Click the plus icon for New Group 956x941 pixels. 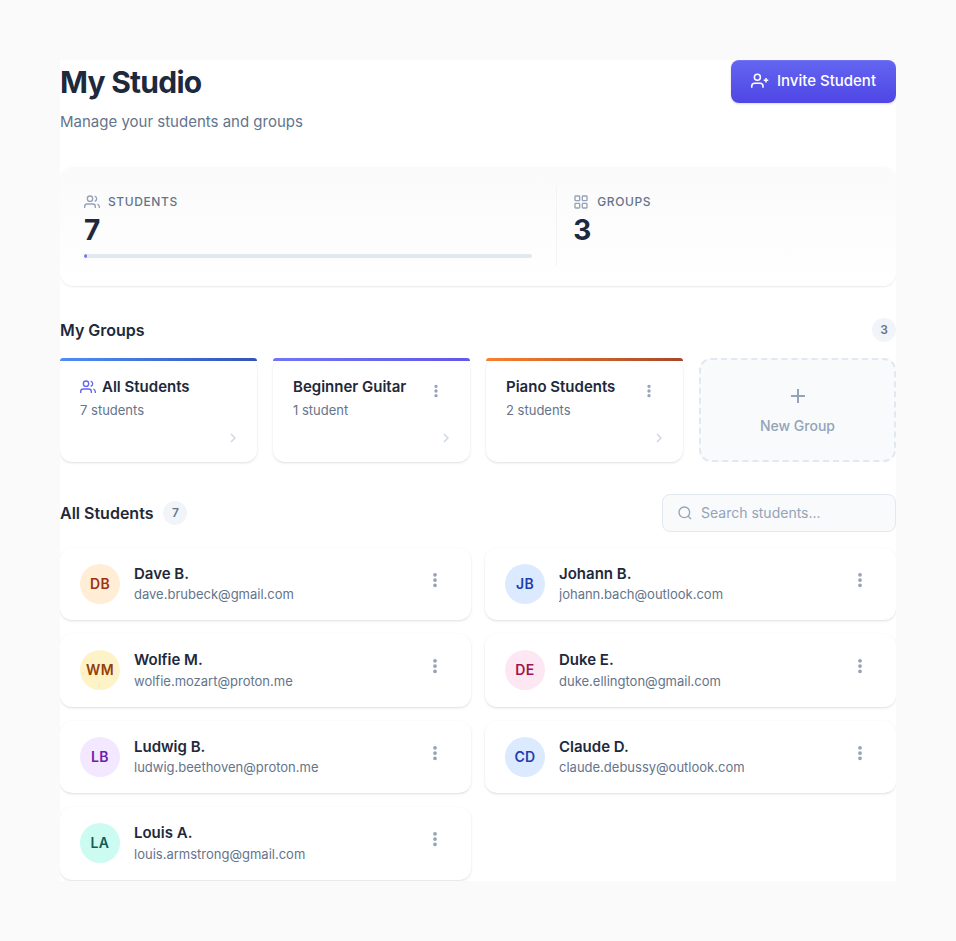point(797,396)
